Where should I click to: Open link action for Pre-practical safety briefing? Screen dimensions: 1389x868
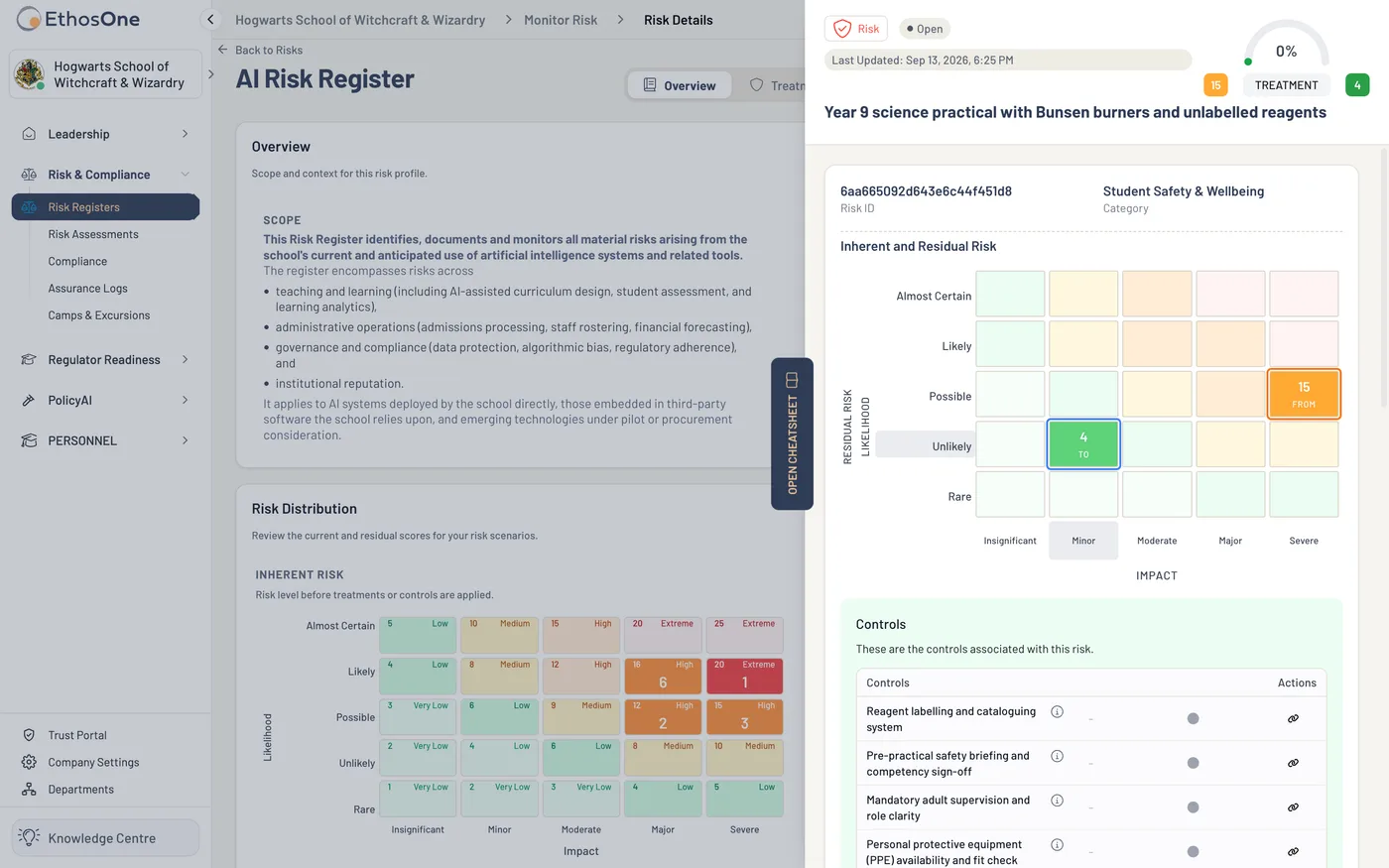(1293, 763)
